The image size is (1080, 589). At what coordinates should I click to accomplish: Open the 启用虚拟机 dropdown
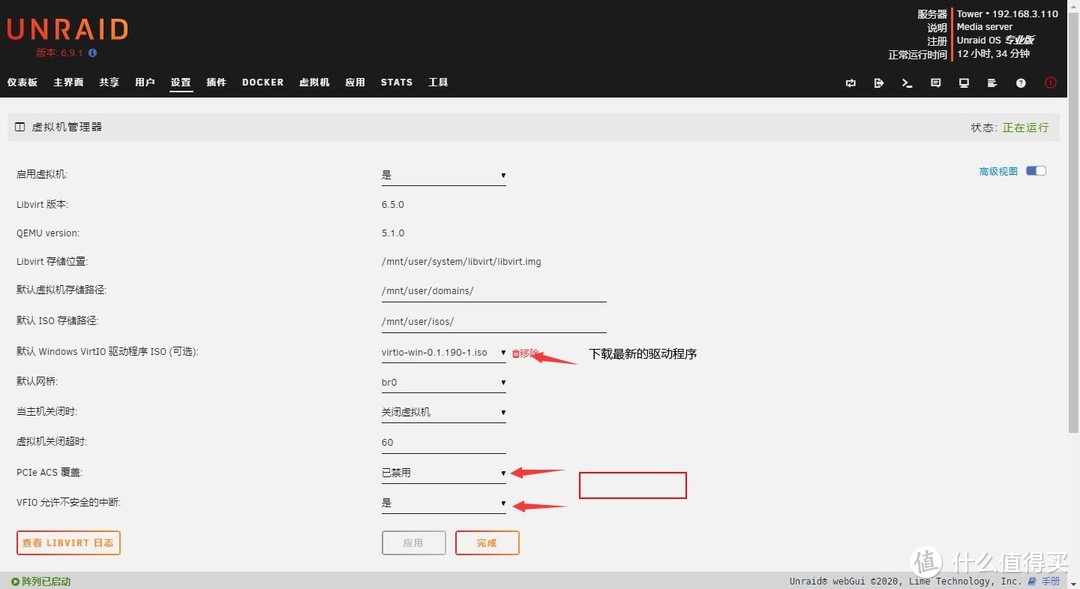(443, 175)
